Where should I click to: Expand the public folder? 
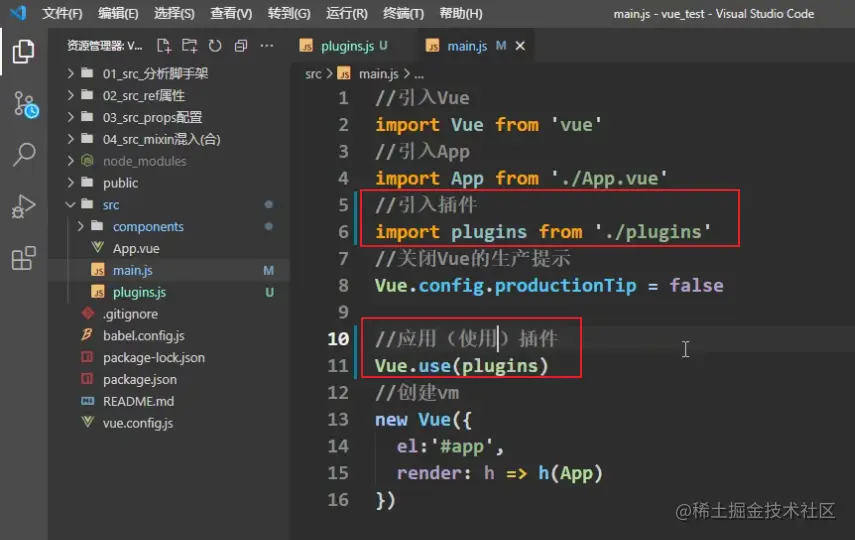coord(168,183)
